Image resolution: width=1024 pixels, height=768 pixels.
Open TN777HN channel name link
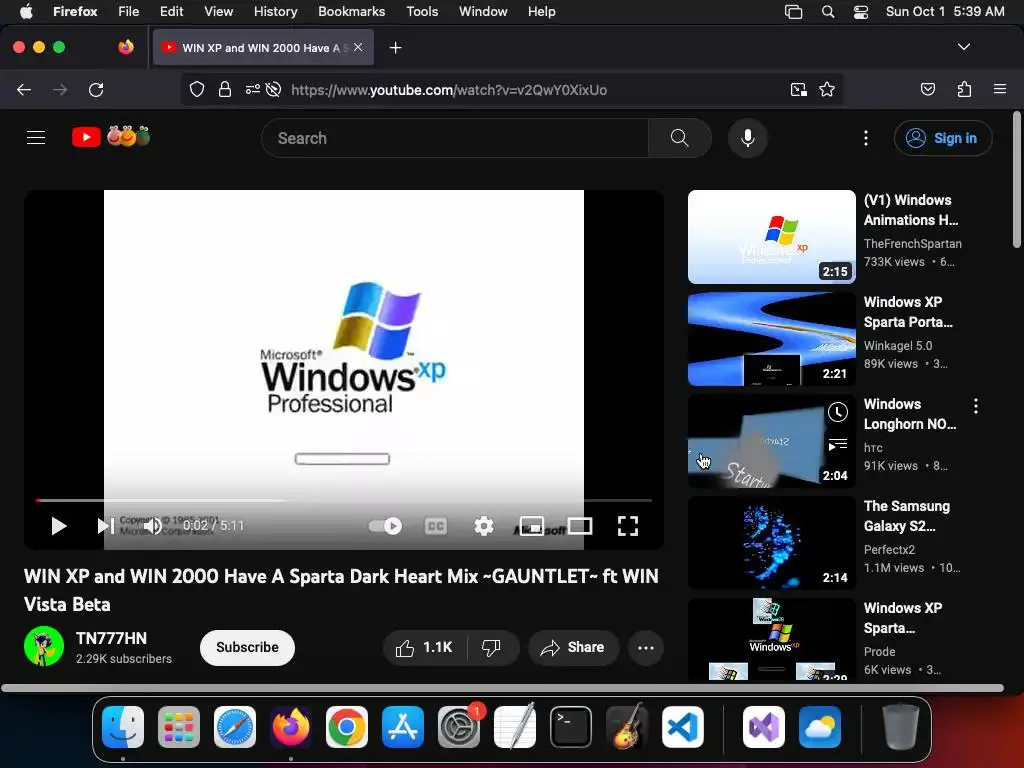click(112, 638)
